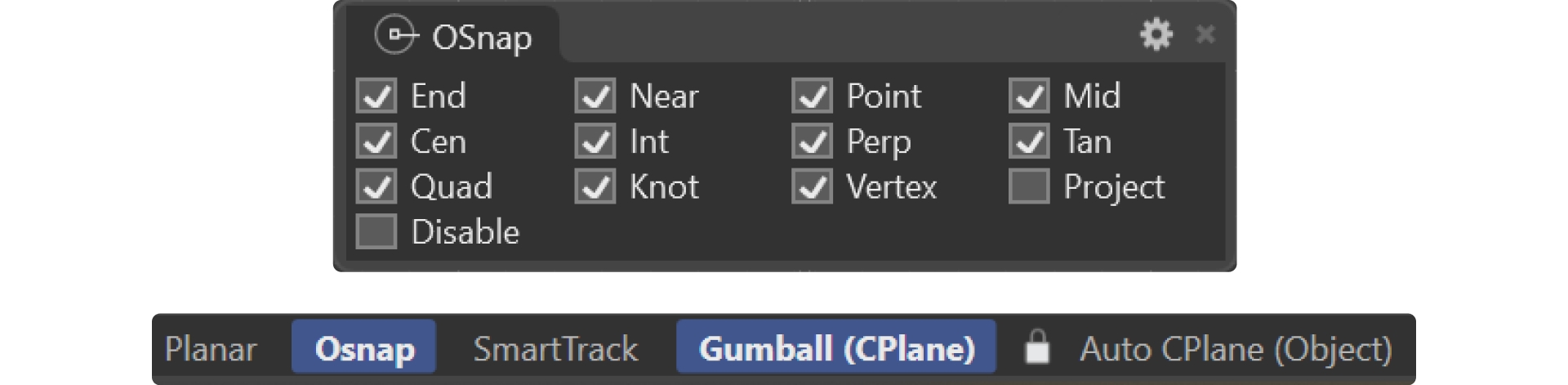Uncheck the Cen snap option
This screenshot has height=385, width=1568.
click(376, 142)
